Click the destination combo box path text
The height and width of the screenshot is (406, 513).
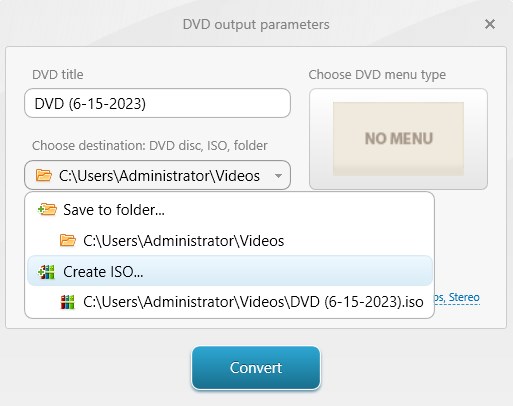(x=159, y=176)
